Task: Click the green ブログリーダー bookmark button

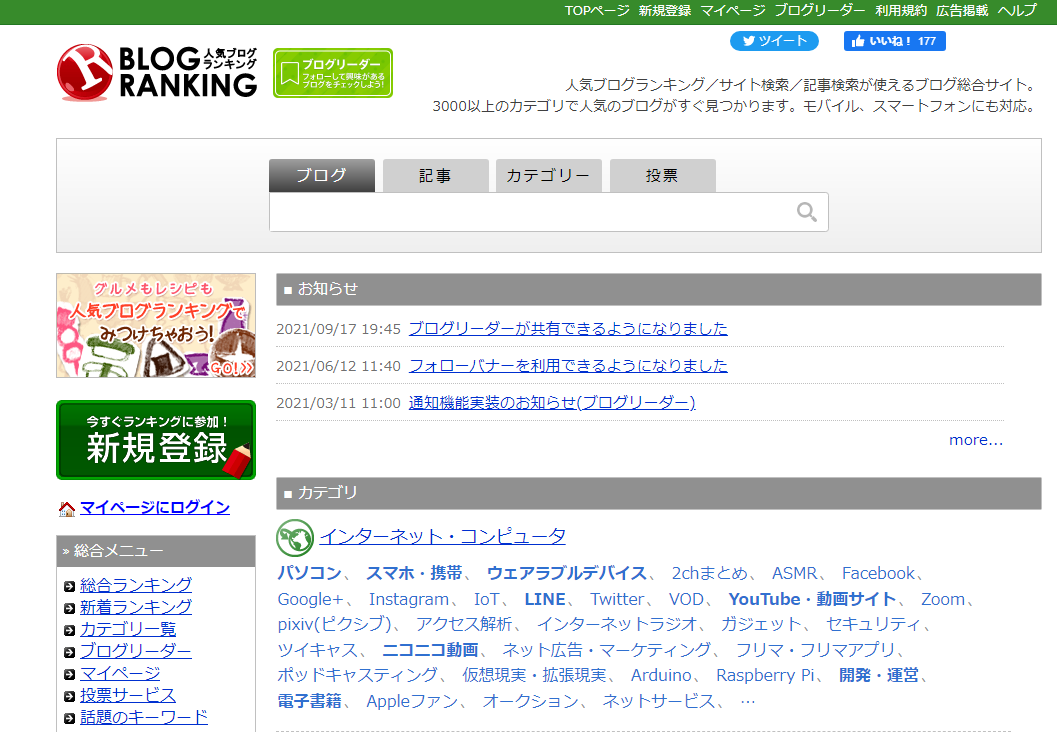Action: [332, 73]
